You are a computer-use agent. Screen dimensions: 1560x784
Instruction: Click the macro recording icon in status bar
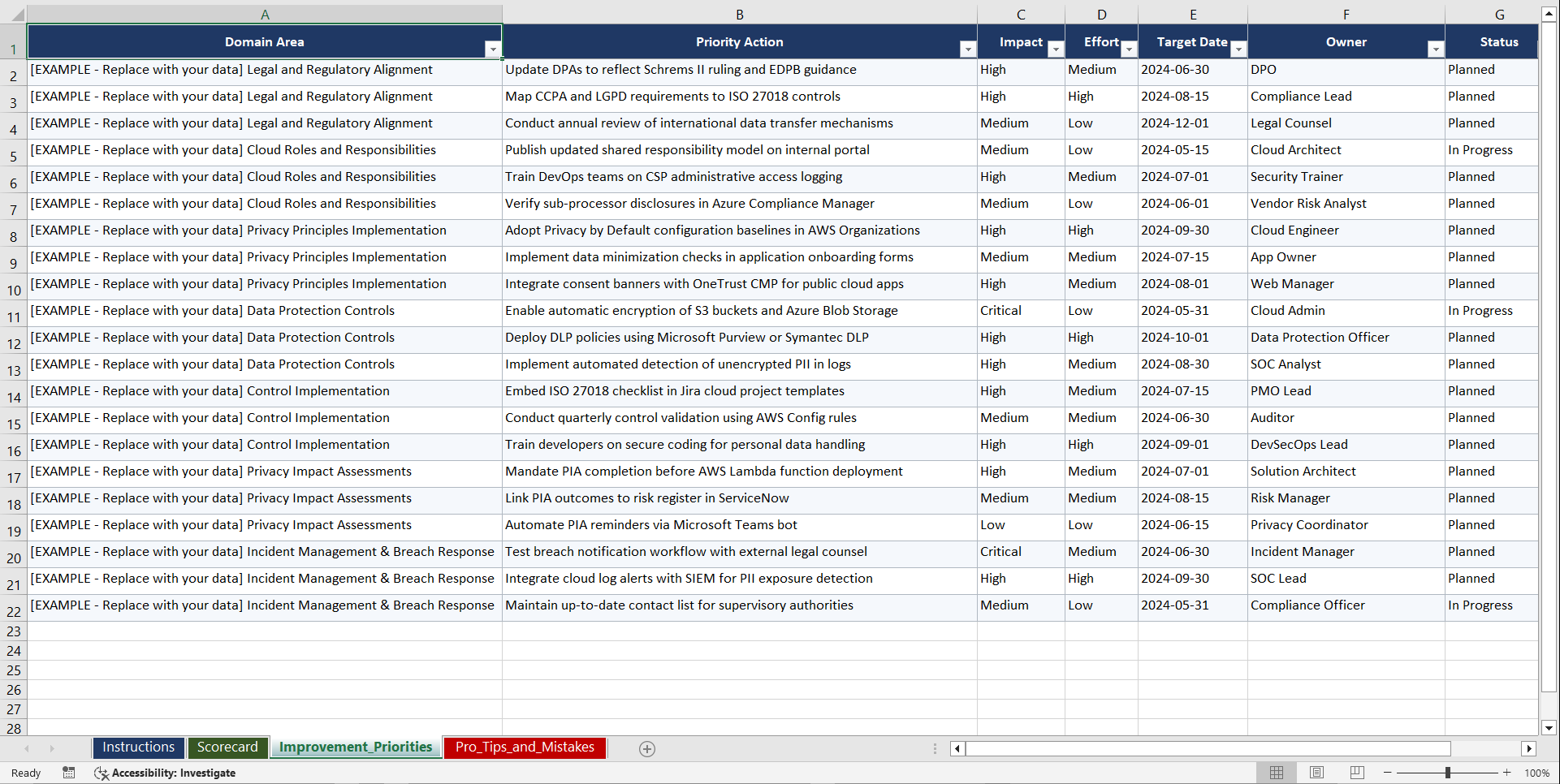pyautogui.click(x=69, y=773)
